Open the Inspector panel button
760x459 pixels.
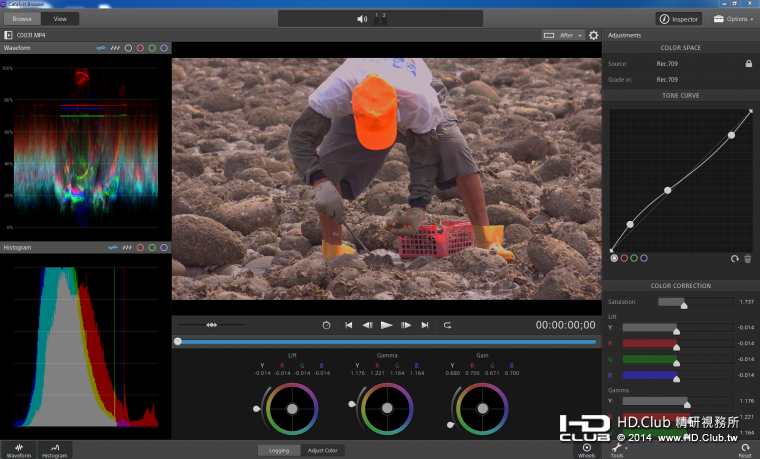[x=679, y=19]
